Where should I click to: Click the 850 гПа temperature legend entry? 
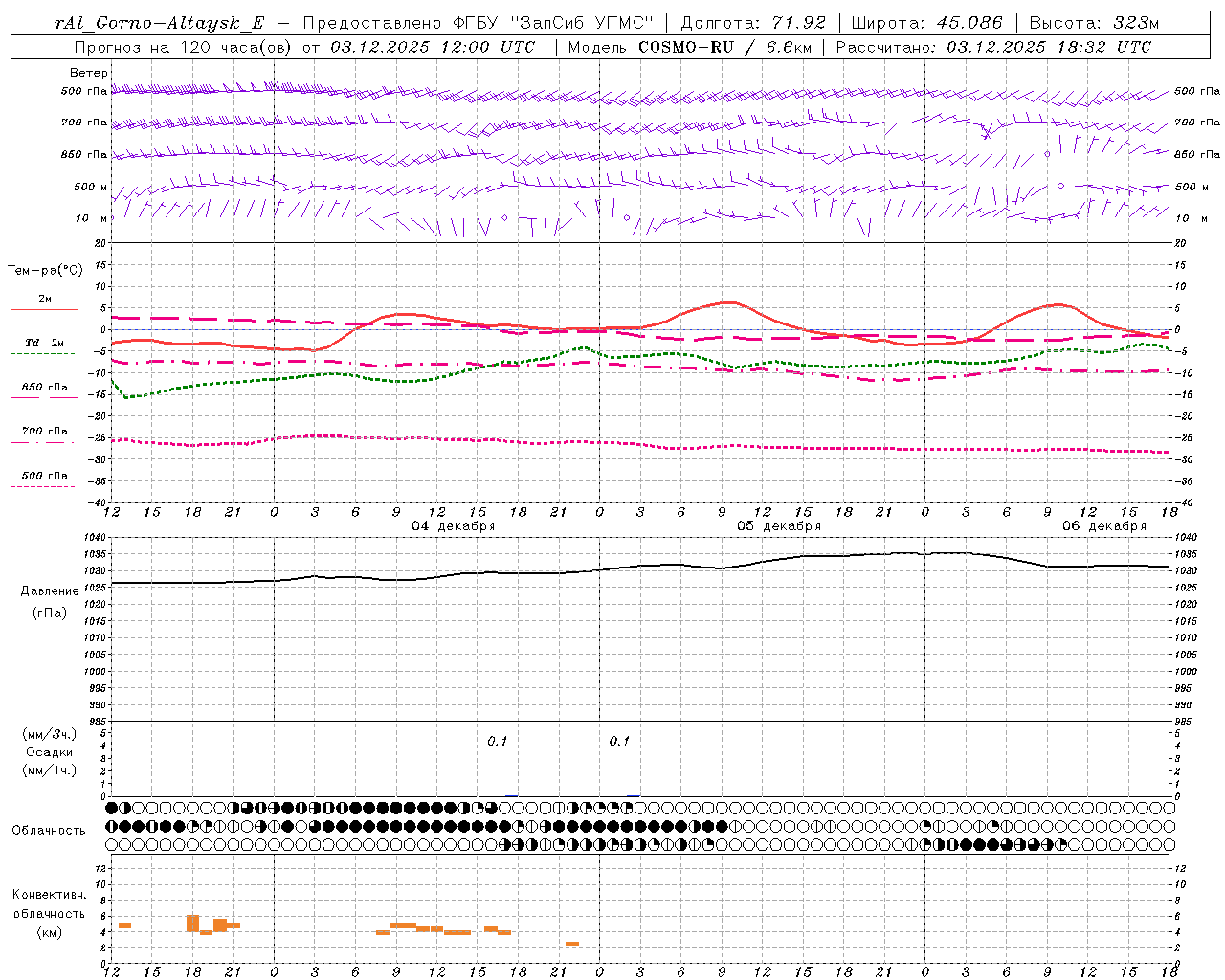[44, 388]
